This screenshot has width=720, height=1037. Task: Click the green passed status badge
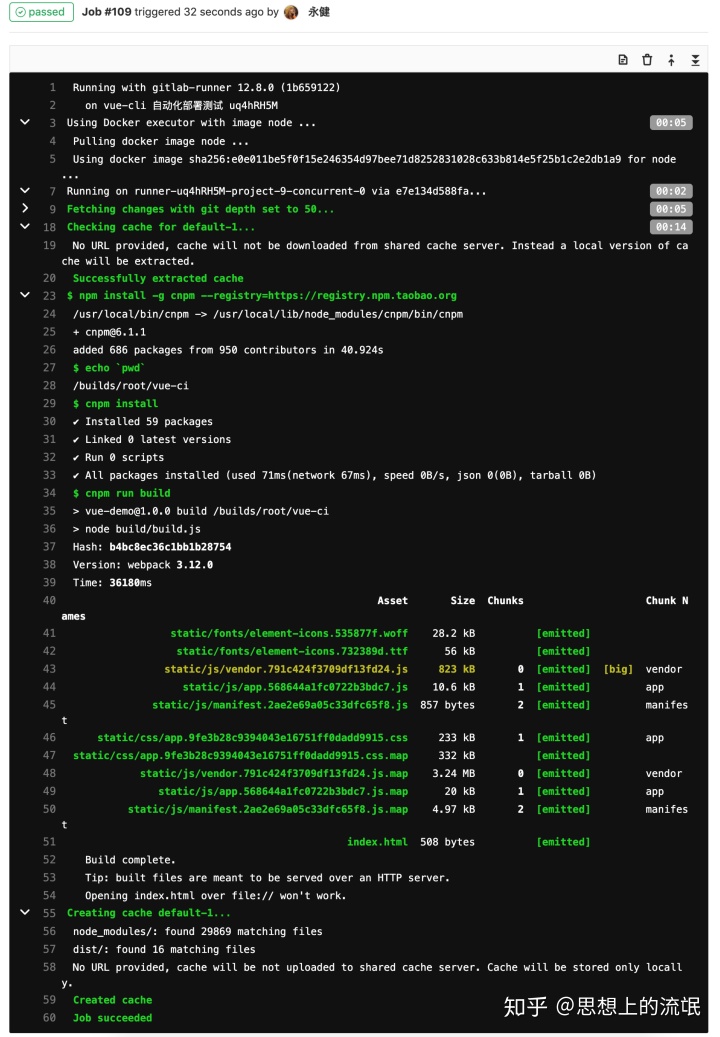tap(41, 12)
